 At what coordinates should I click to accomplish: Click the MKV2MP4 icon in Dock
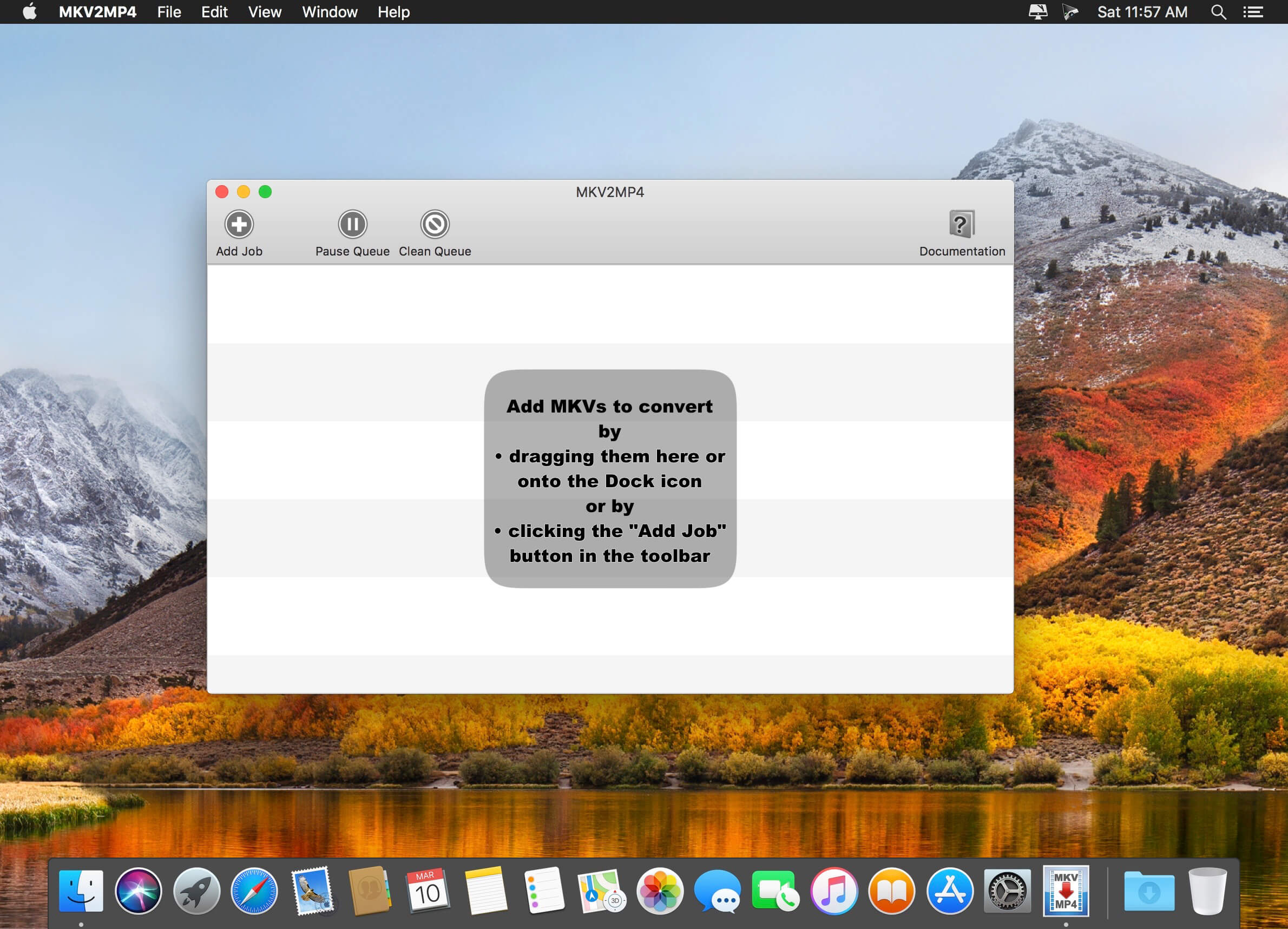(x=1066, y=891)
